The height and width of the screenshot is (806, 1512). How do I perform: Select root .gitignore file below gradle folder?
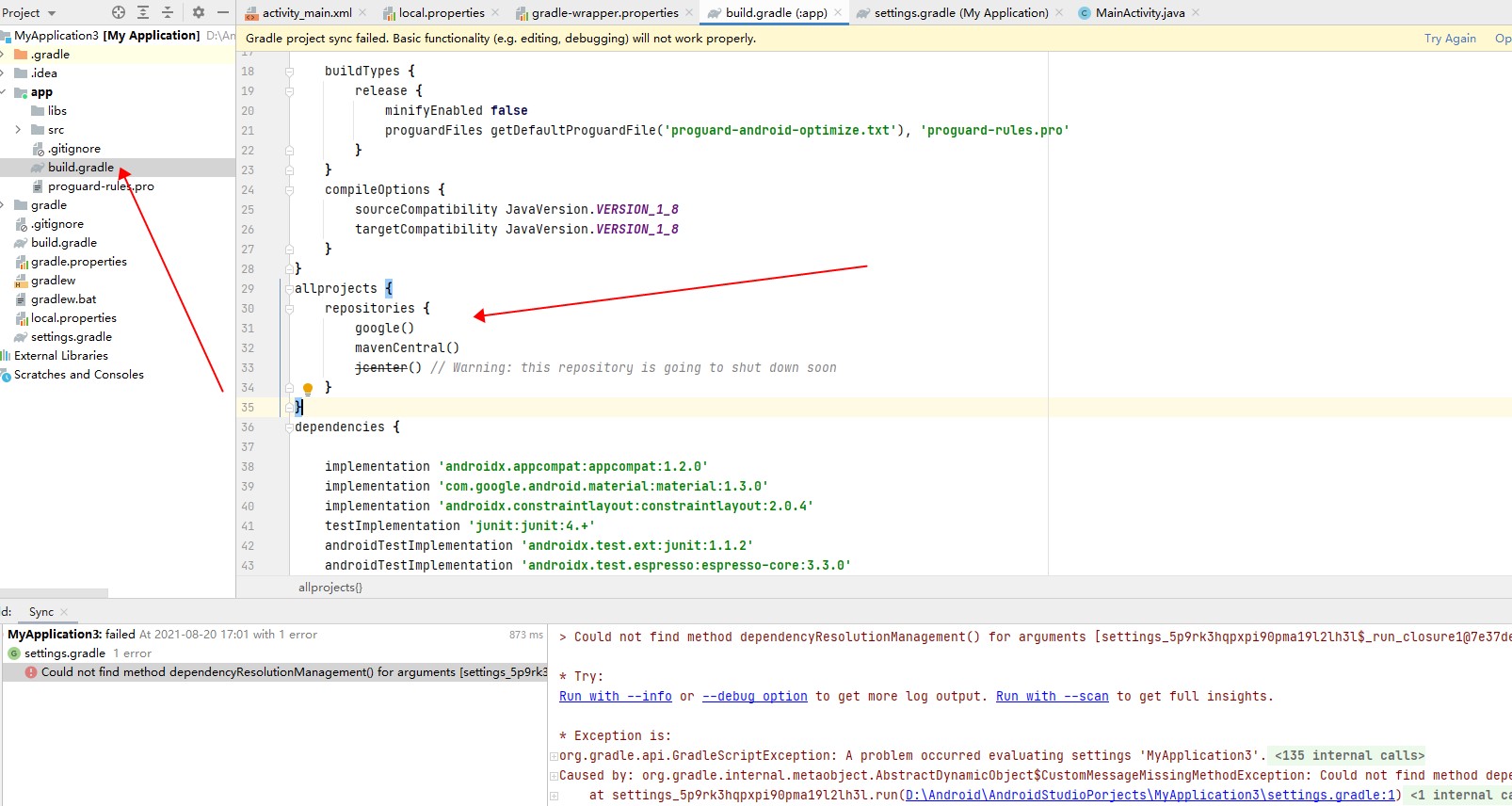click(x=56, y=223)
